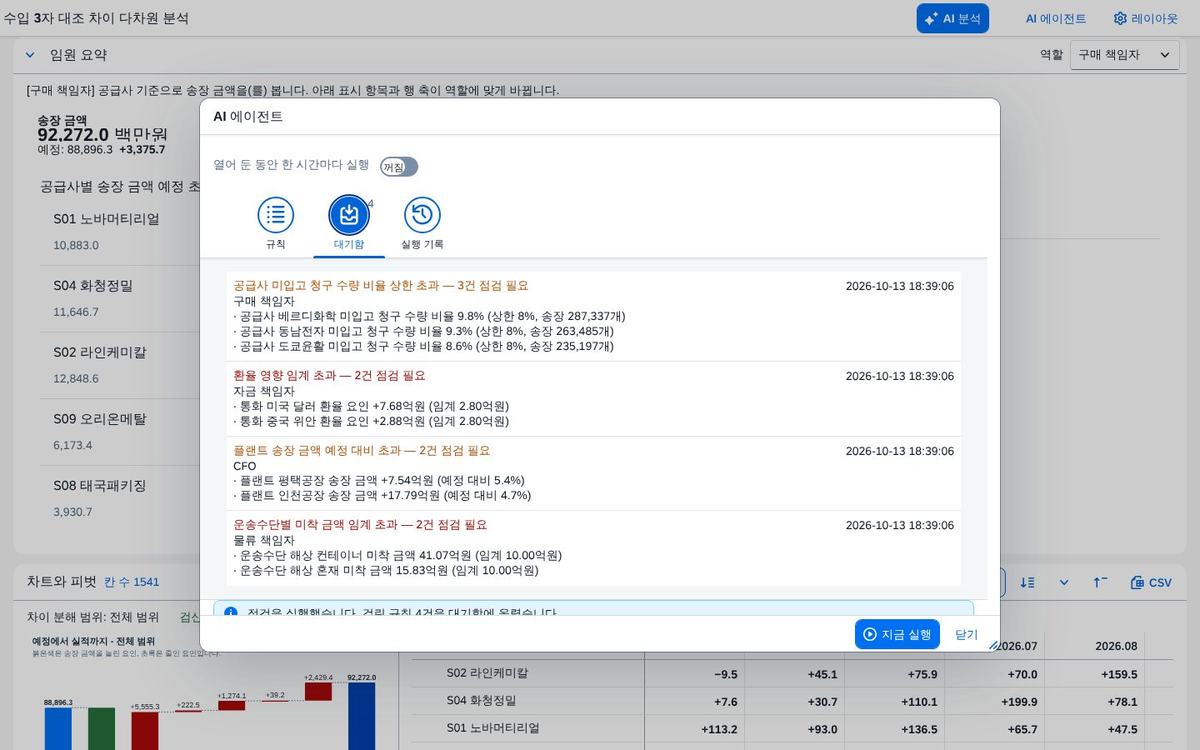
Task: Click waterfall bar labeled +5,555.3
Action: (x=145, y=730)
